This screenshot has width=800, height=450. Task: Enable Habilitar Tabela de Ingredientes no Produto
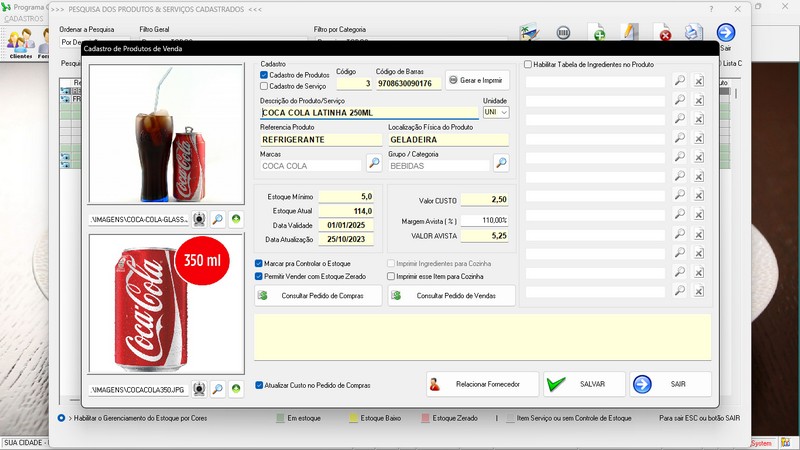click(529, 64)
